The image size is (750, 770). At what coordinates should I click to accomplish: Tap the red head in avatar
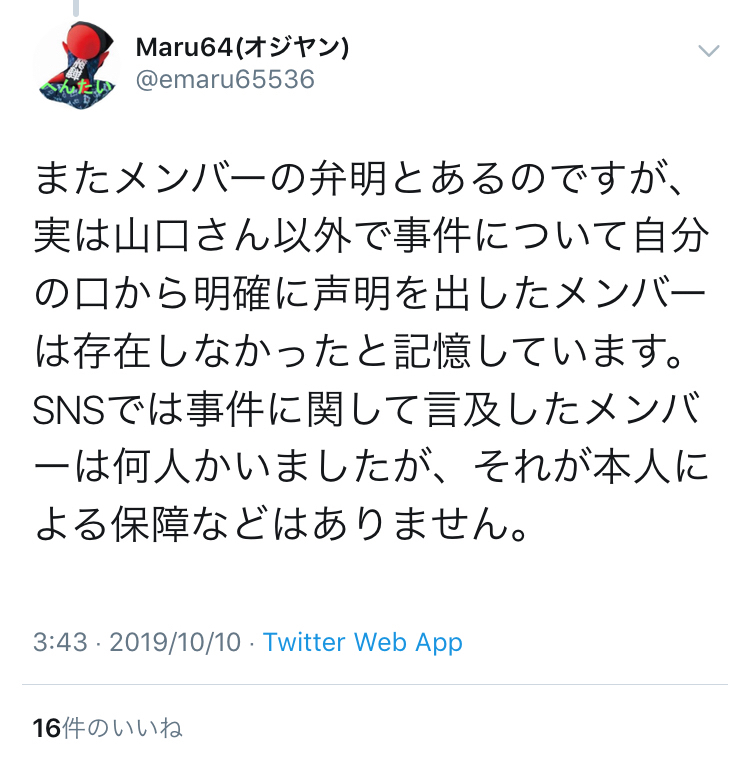coord(86,42)
